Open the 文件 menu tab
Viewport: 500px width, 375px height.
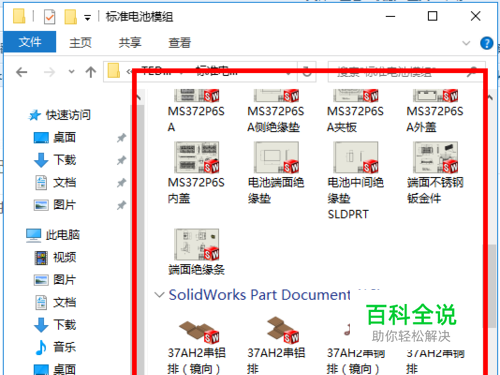(30, 42)
